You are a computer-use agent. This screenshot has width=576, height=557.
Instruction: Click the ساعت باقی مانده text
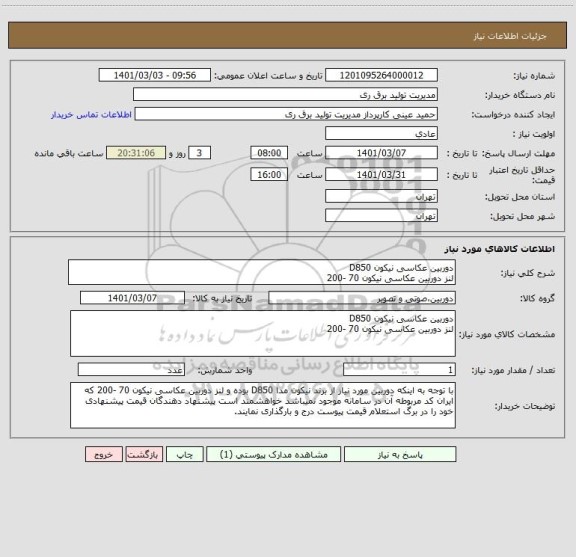point(69,153)
